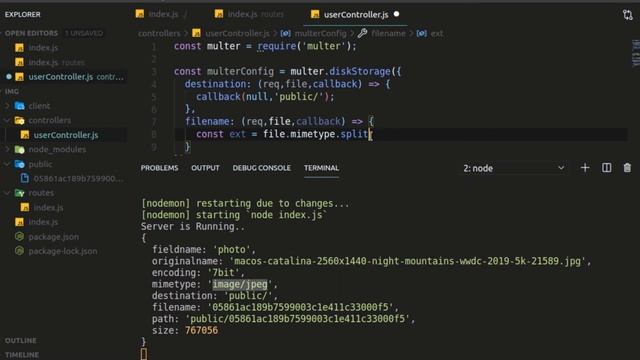Add a new terminal with plus icon
Viewport: 640px width, 360px height.
pos(585,168)
